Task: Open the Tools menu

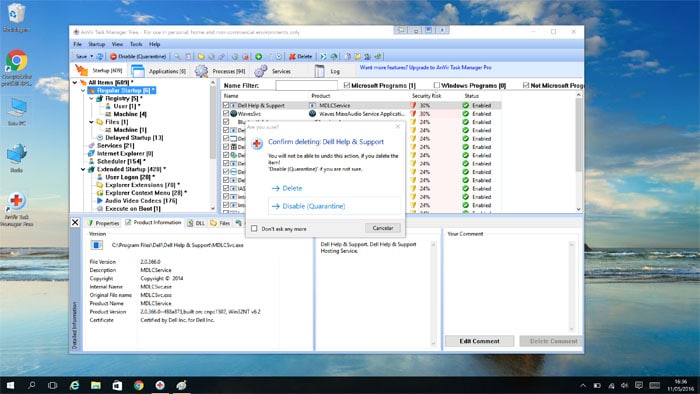Action: point(136,44)
